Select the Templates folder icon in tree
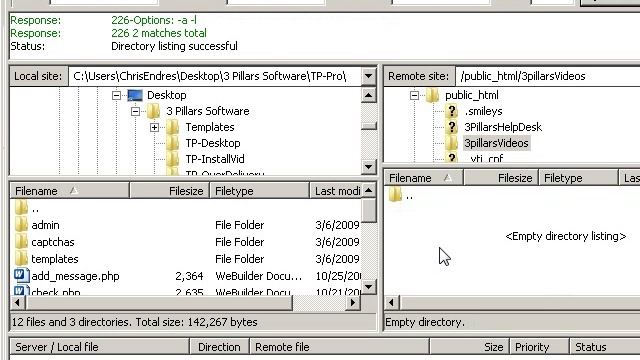This screenshot has width=640, height=360. [x=173, y=127]
